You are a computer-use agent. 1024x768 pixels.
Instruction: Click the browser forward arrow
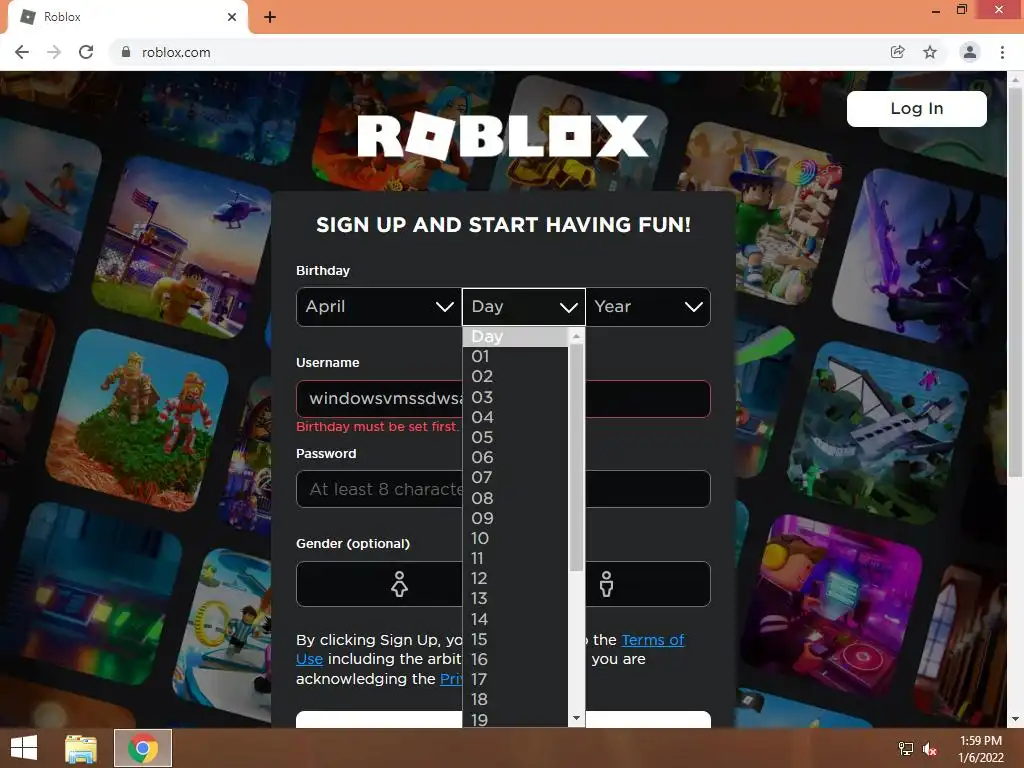pyautogui.click(x=54, y=52)
